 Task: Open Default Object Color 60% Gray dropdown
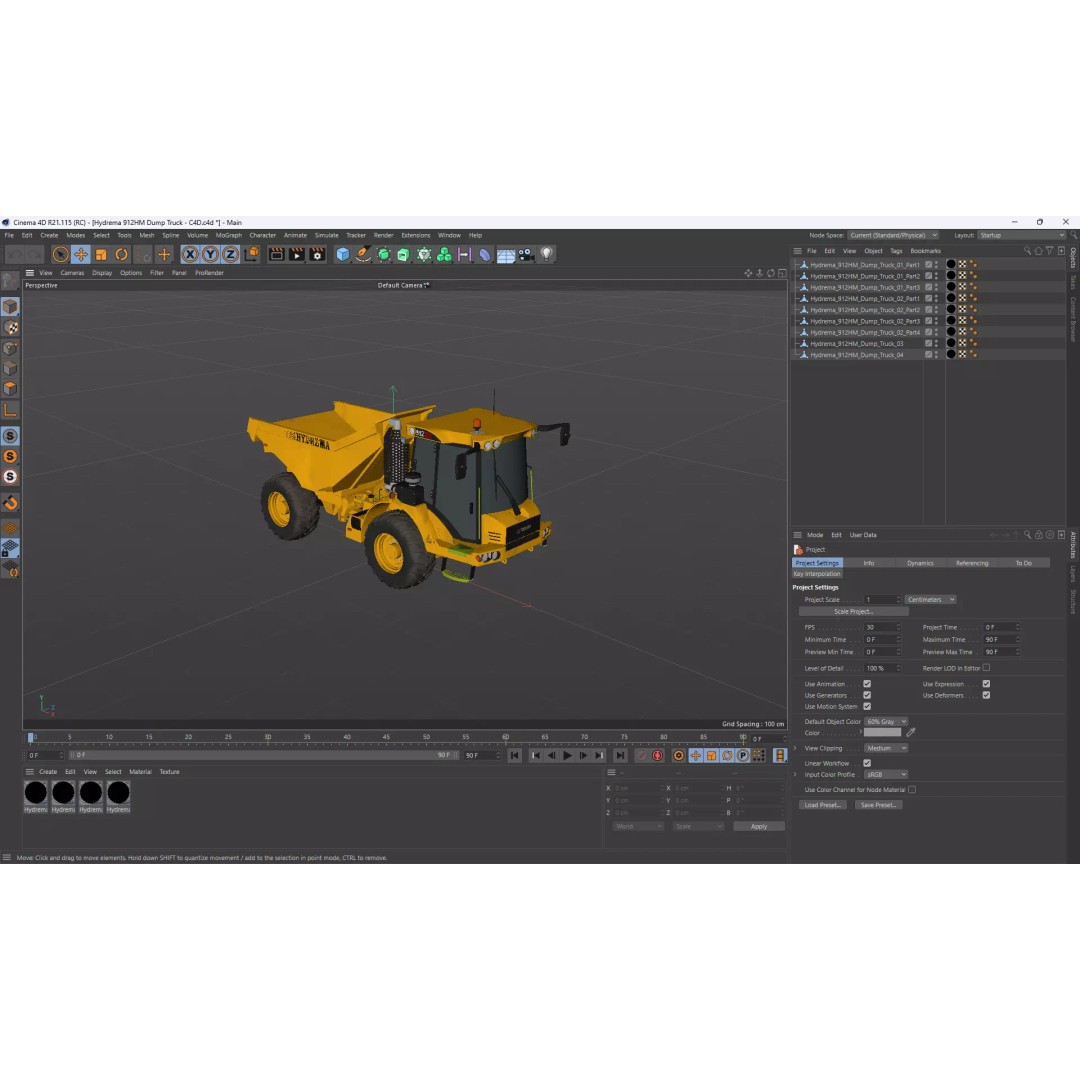click(886, 721)
